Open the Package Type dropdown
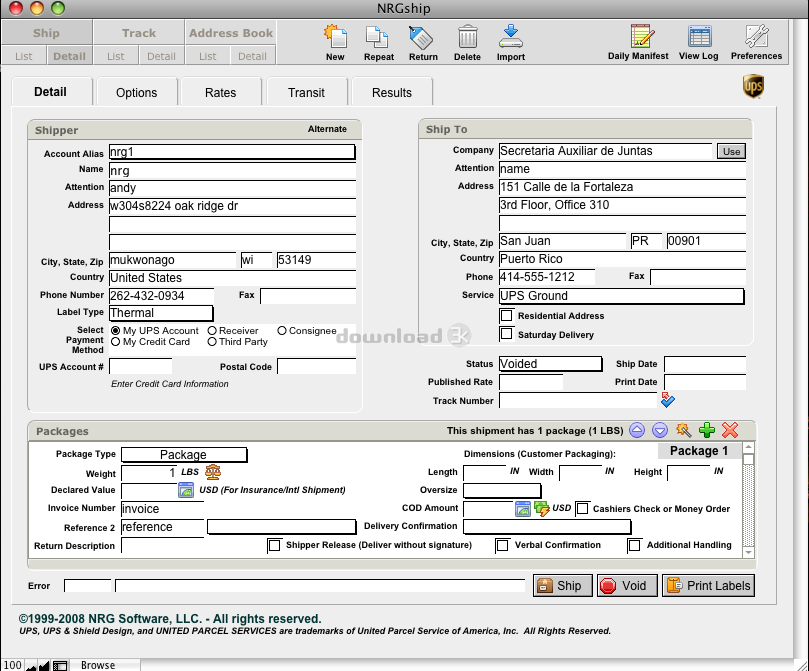The height and width of the screenshot is (671, 809). pos(184,454)
